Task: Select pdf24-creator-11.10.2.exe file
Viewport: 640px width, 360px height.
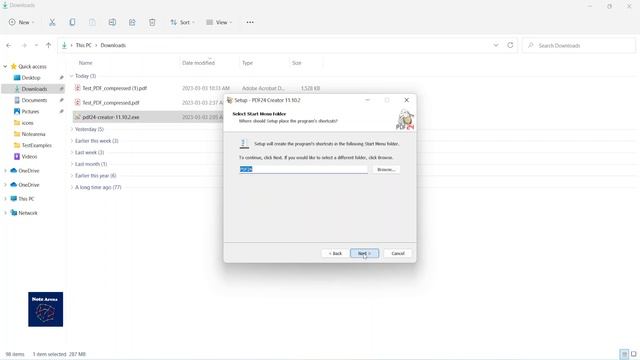Action: click(111, 117)
